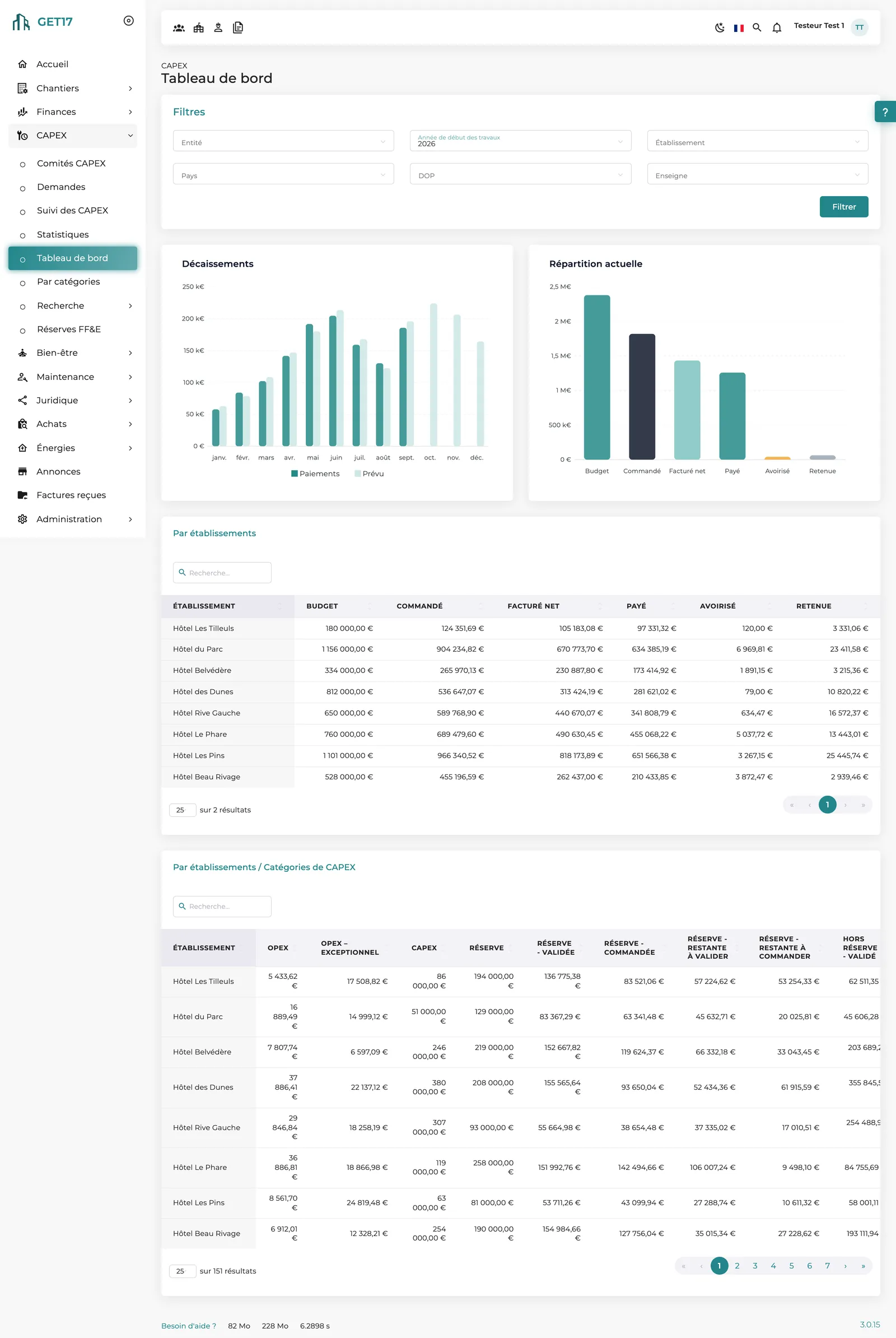
Task: Click the worker person icon in top toolbar
Action: tap(218, 27)
